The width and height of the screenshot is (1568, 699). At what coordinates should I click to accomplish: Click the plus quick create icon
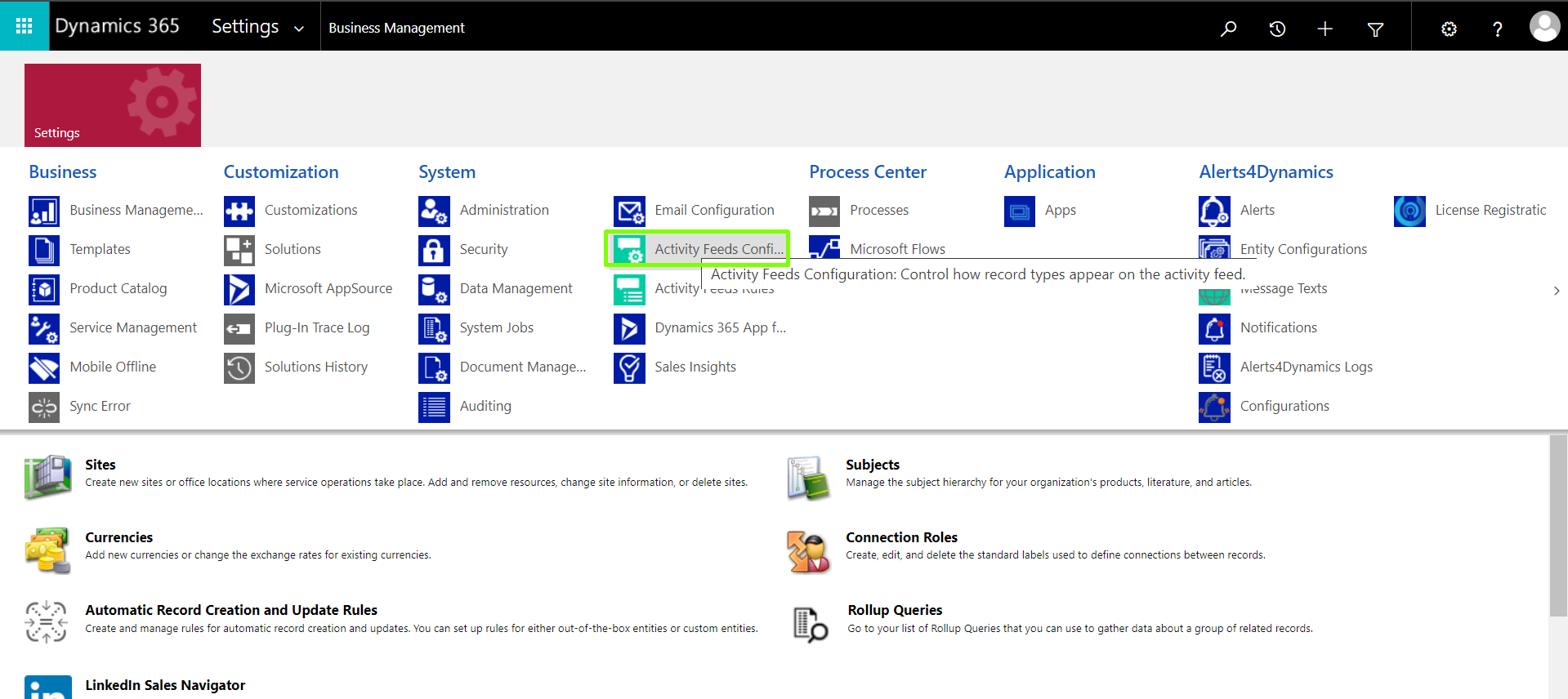click(1325, 29)
